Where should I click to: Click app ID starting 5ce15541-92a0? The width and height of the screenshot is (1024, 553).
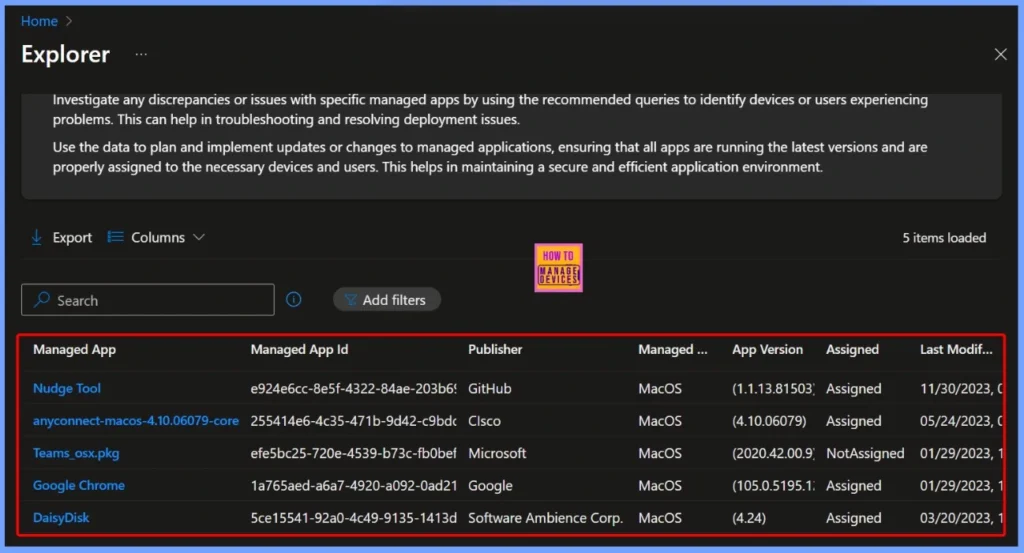(353, 518)
